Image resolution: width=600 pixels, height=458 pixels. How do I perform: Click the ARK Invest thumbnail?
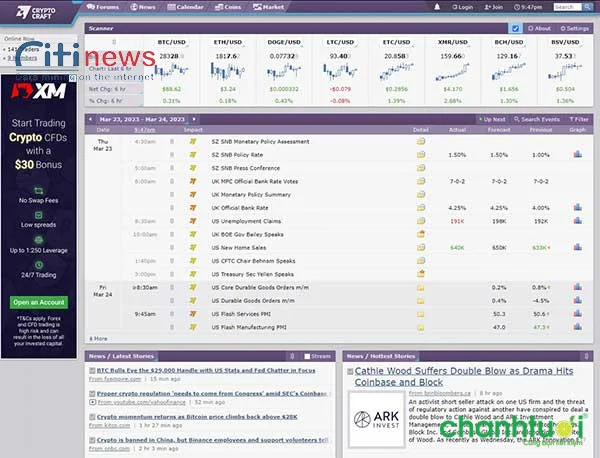pyautogui.click(x=377, y=419)
